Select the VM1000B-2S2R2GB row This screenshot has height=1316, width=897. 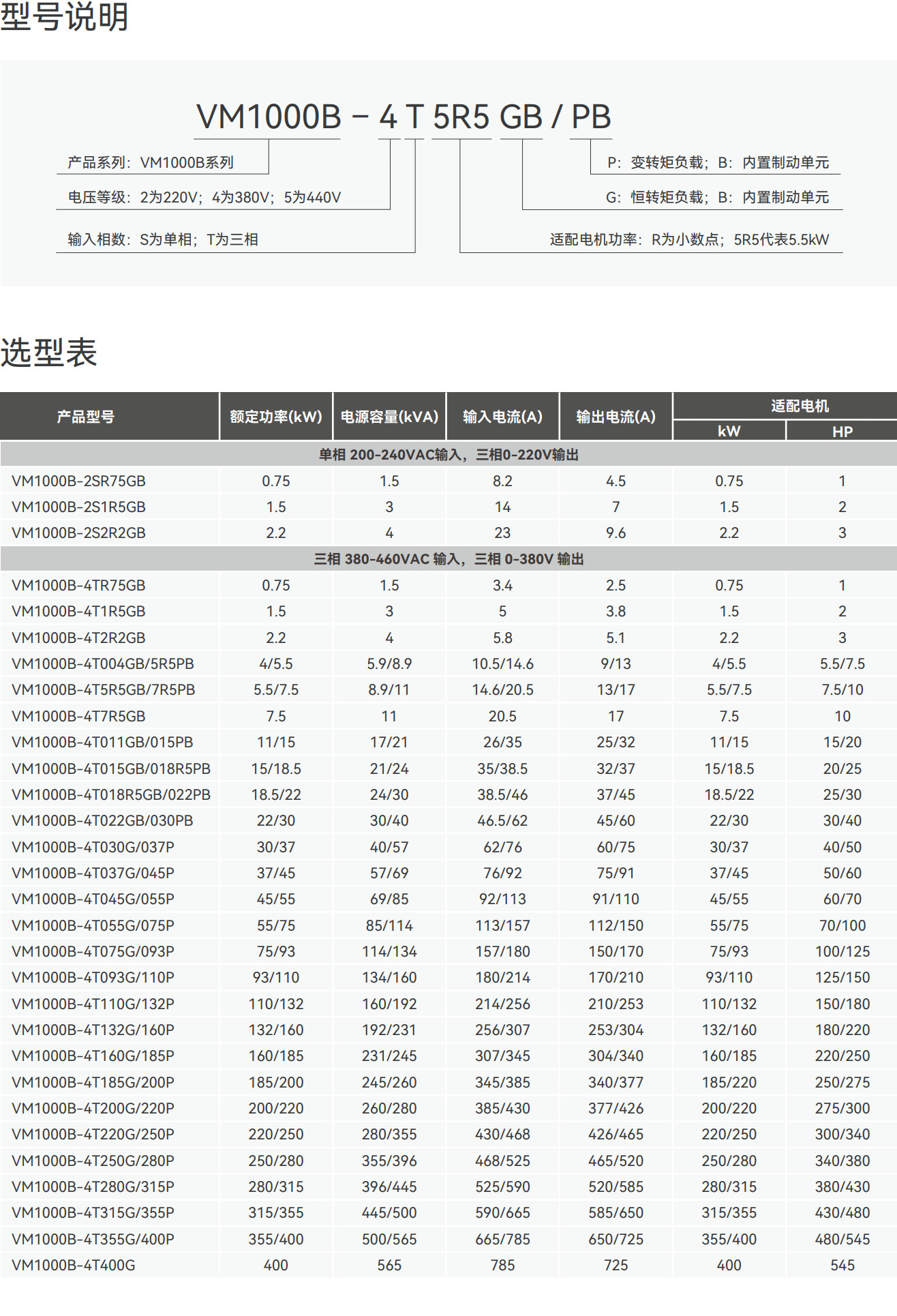(448, 533)
